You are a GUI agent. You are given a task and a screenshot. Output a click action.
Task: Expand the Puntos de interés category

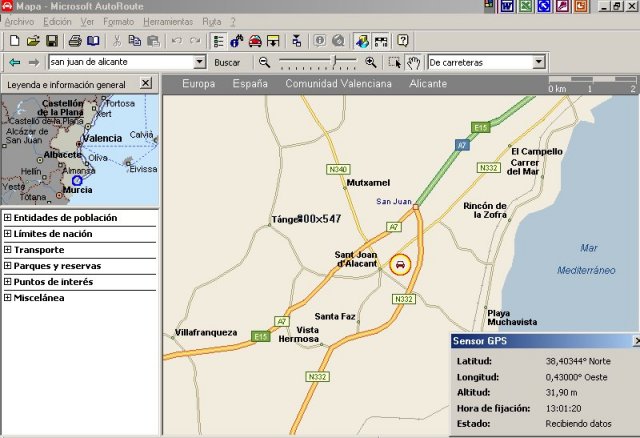(8, 282)
